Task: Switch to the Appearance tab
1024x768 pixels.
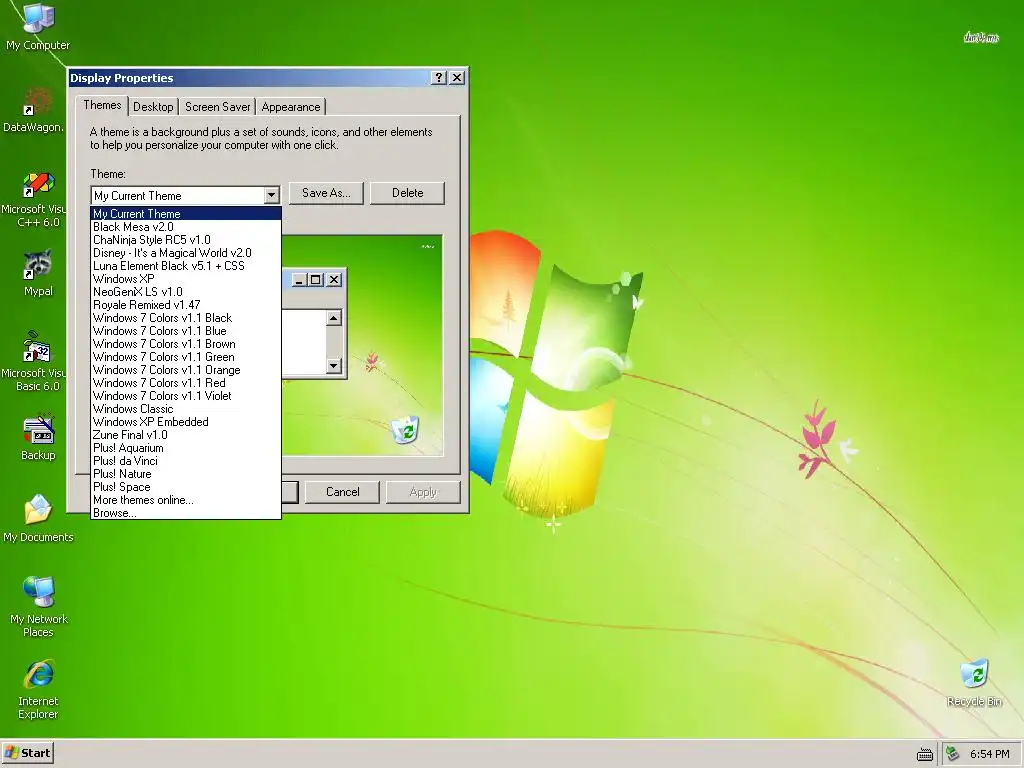Action: point(291,107)
